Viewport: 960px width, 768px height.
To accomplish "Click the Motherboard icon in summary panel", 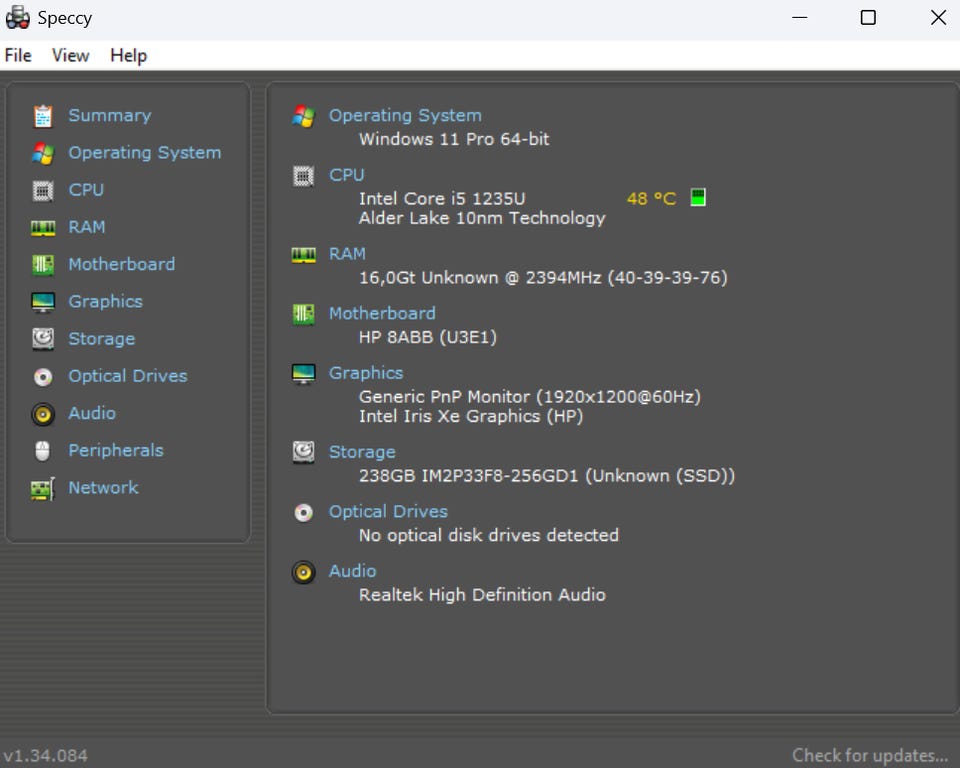I will (x=304, y=314).
